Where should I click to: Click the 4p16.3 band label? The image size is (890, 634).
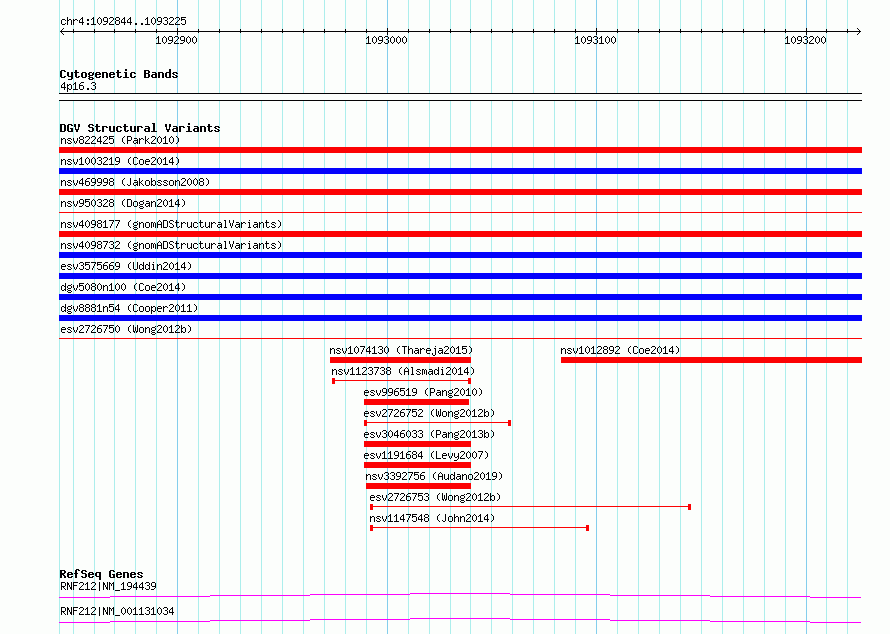78,86
